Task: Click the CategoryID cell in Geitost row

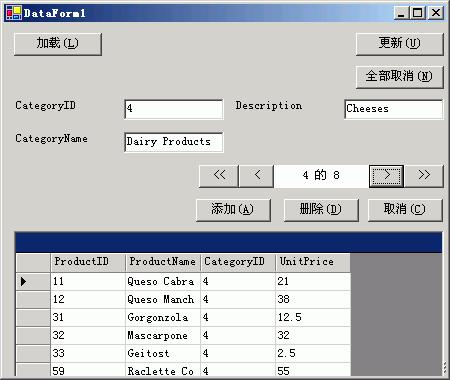Action: (238, 354)
